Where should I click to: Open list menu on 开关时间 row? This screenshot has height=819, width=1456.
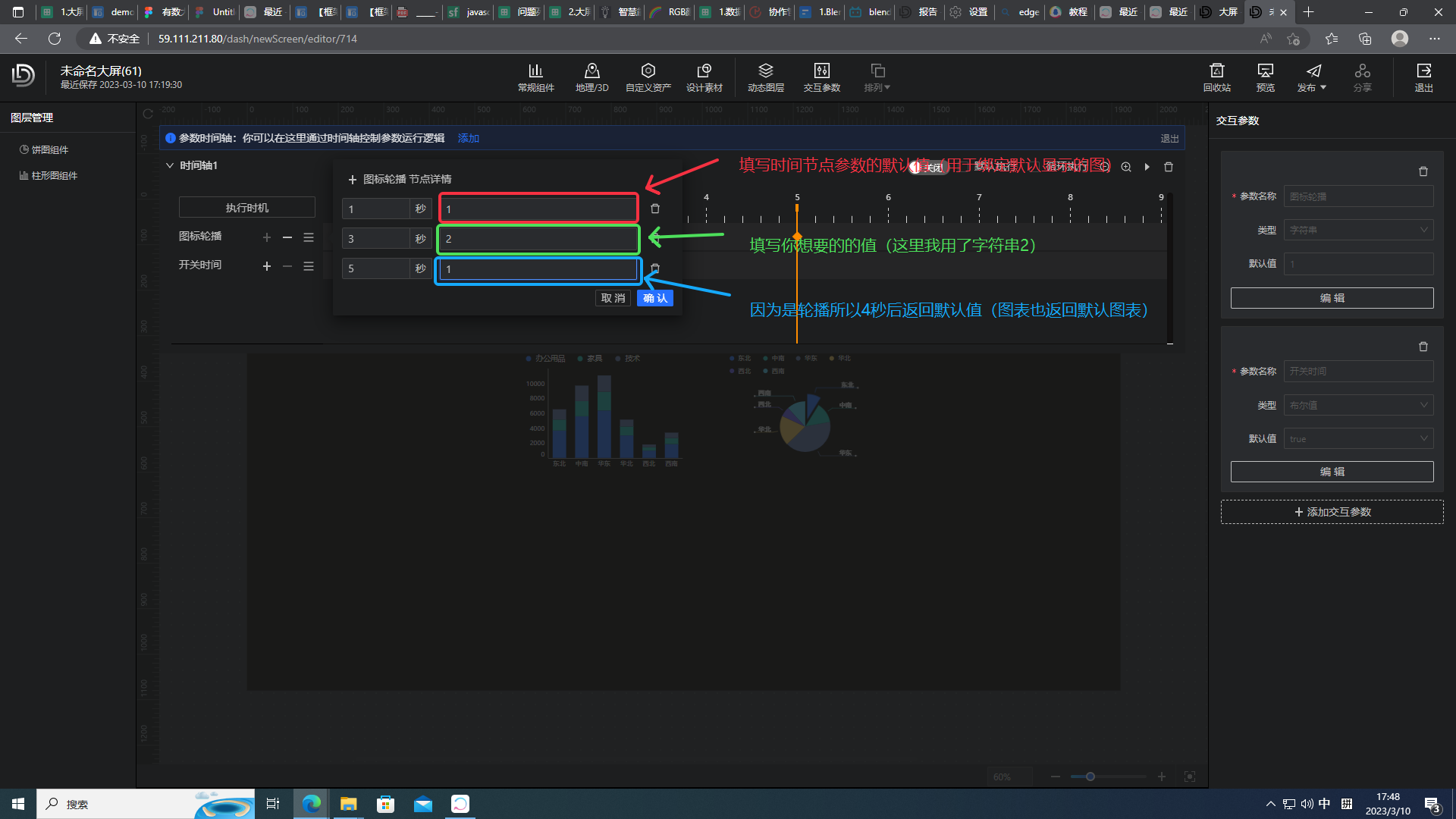coord(309,266)
